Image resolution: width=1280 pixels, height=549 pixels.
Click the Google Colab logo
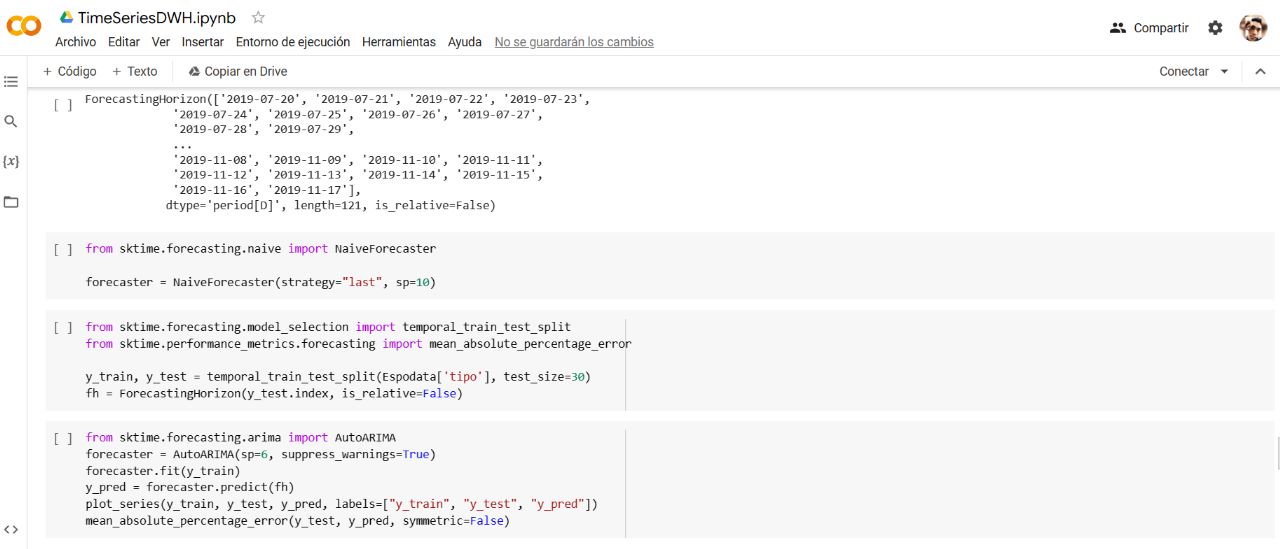24,28
